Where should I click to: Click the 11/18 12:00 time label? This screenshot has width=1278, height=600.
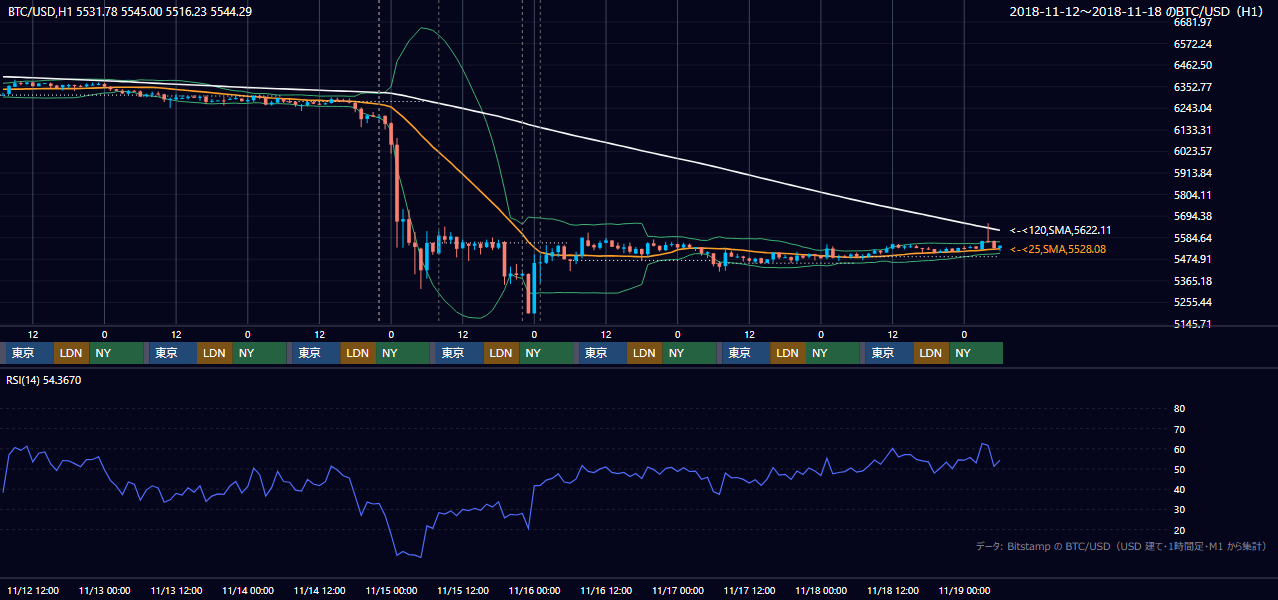click(x=893, y=590)
